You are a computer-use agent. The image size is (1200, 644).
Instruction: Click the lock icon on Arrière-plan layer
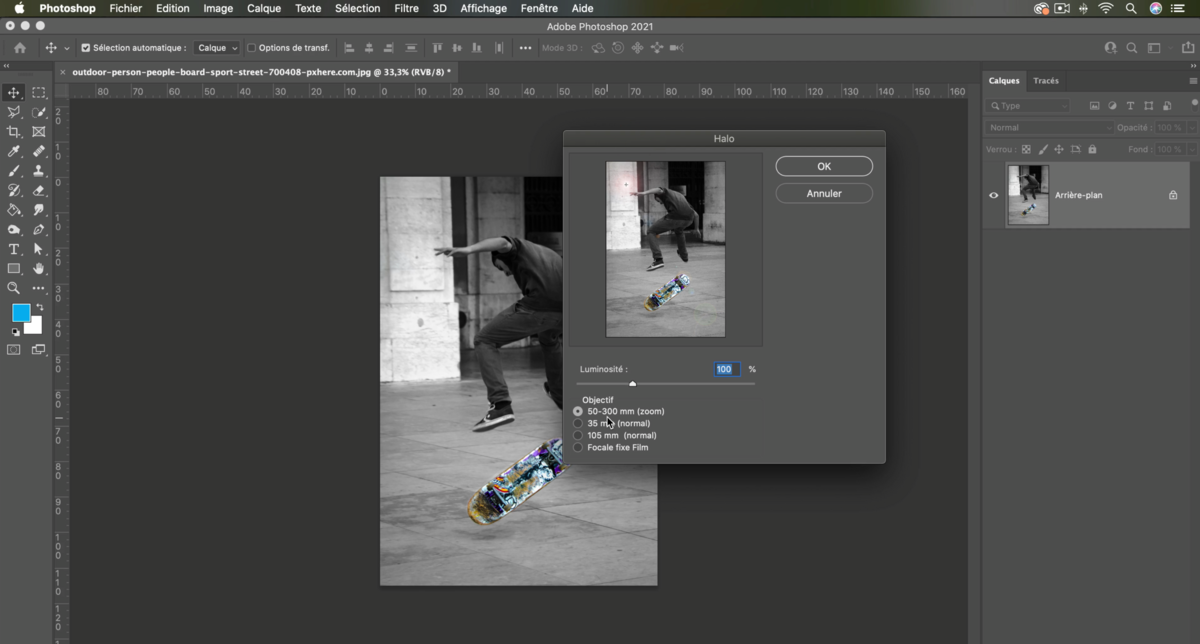point(1173,195)
